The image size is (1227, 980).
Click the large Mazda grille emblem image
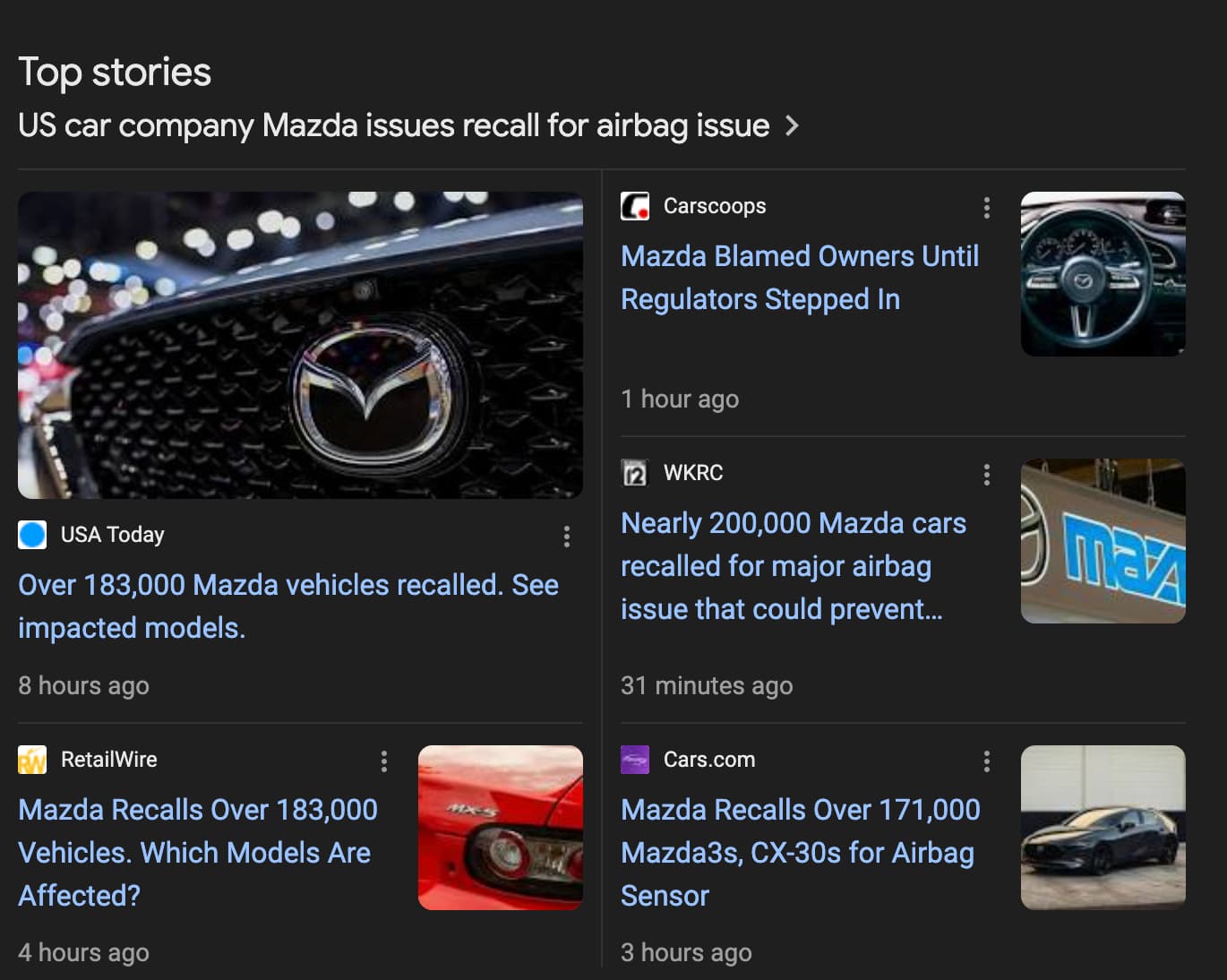click(x=300, y=345)
